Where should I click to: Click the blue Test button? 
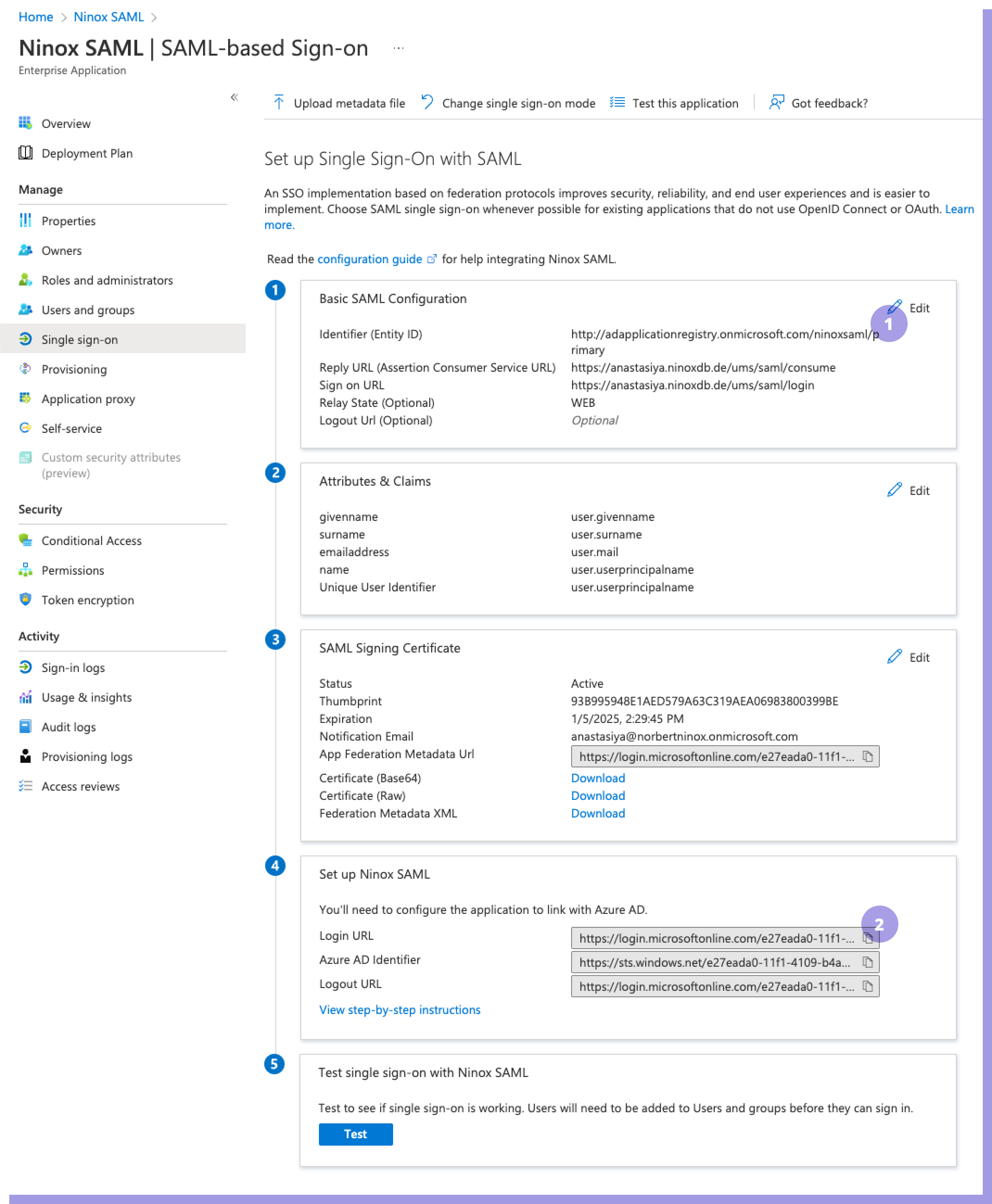point(356,1134)
